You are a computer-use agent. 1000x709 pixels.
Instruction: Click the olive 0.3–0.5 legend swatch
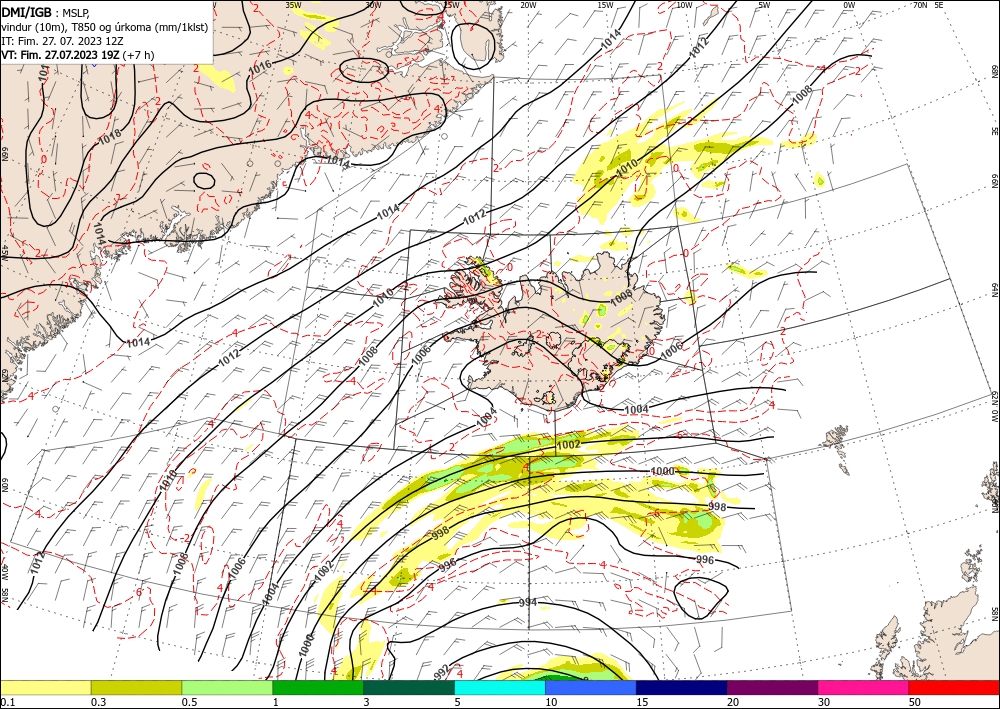pyautogui.click(x=136, y=687)
